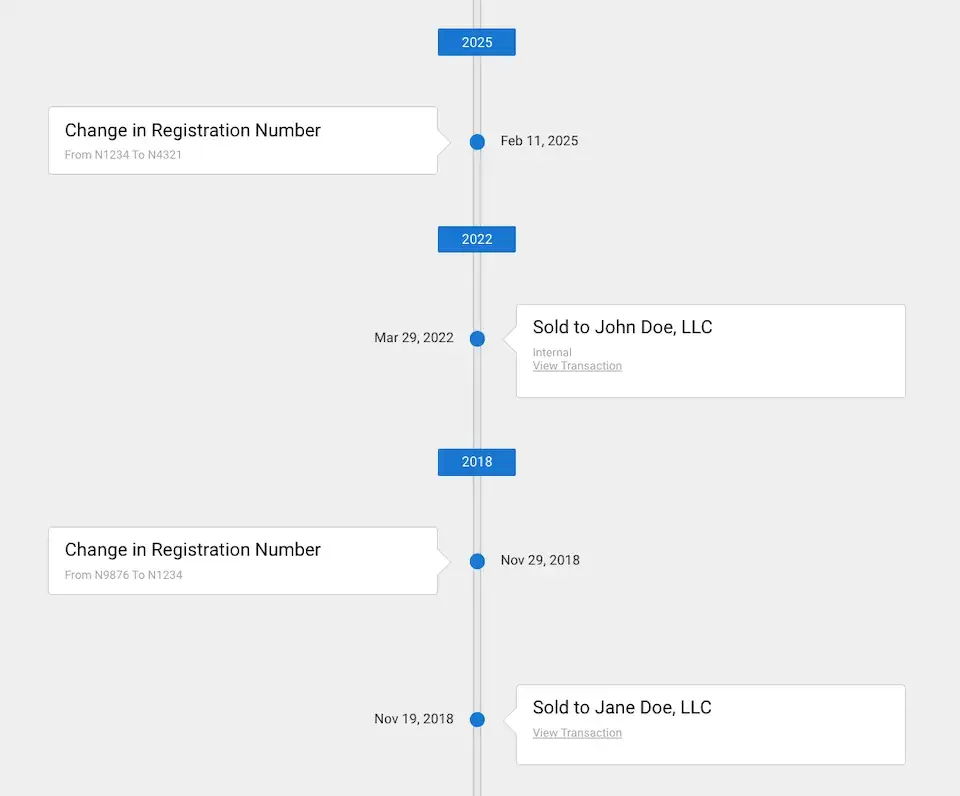Image resolution: width=960 pixels, height=796 pixels.
Task: Click the 2022 year badge
Action: click(477, 239)
